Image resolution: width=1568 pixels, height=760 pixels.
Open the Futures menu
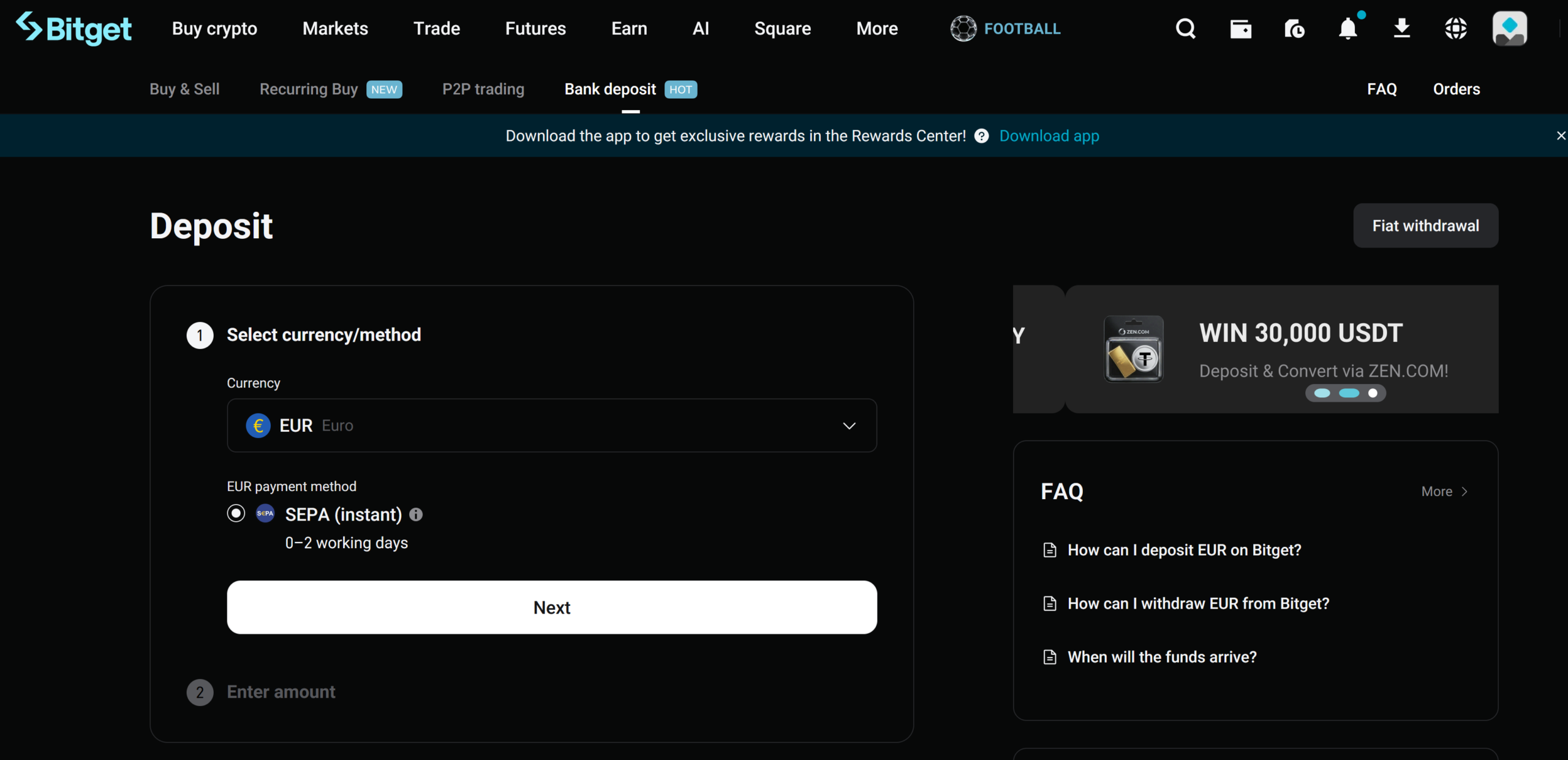point(535,29)
